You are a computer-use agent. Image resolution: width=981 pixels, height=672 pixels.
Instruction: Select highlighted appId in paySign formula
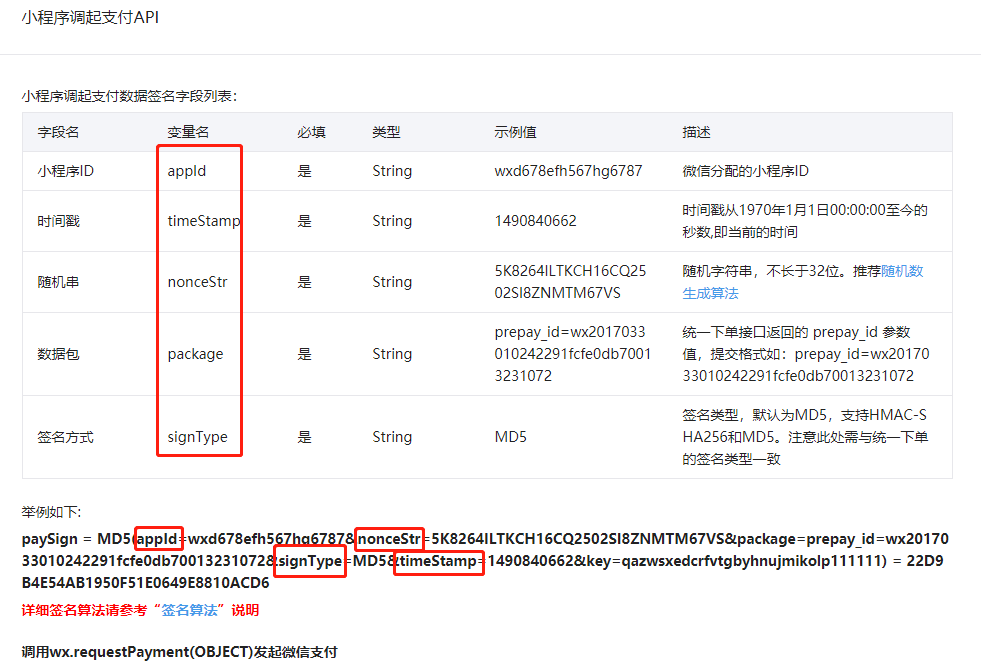coord(158,538)
